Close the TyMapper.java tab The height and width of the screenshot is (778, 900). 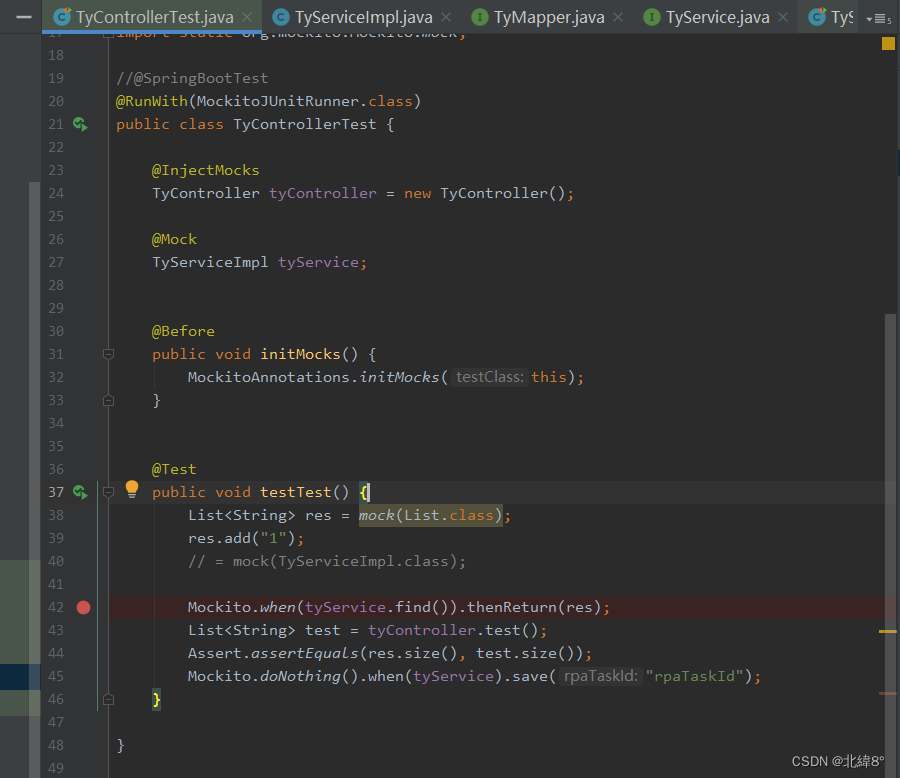pos(618,17)
